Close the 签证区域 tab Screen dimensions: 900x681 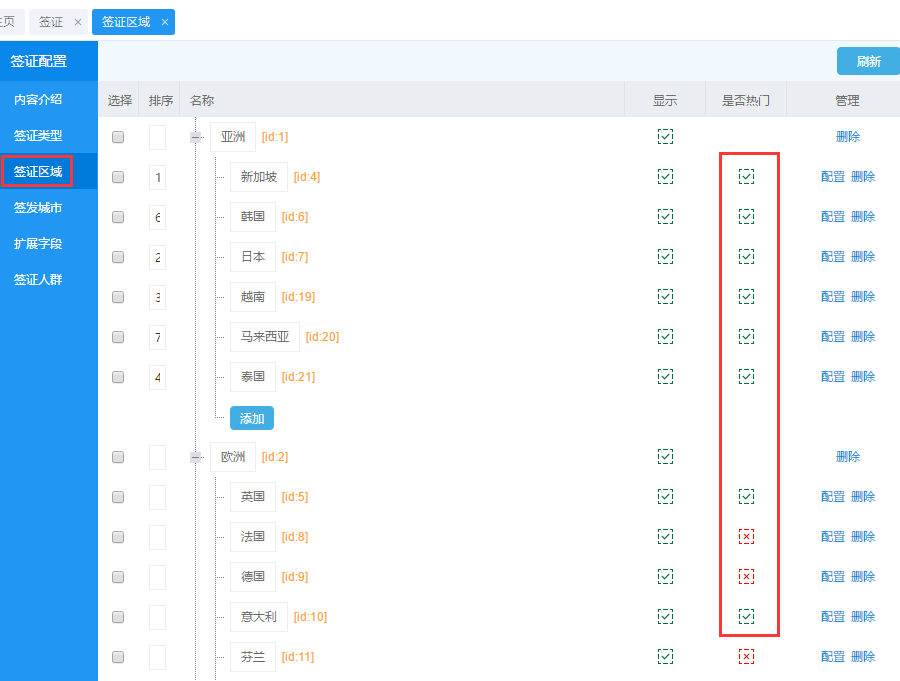click(x=165, y=22)
